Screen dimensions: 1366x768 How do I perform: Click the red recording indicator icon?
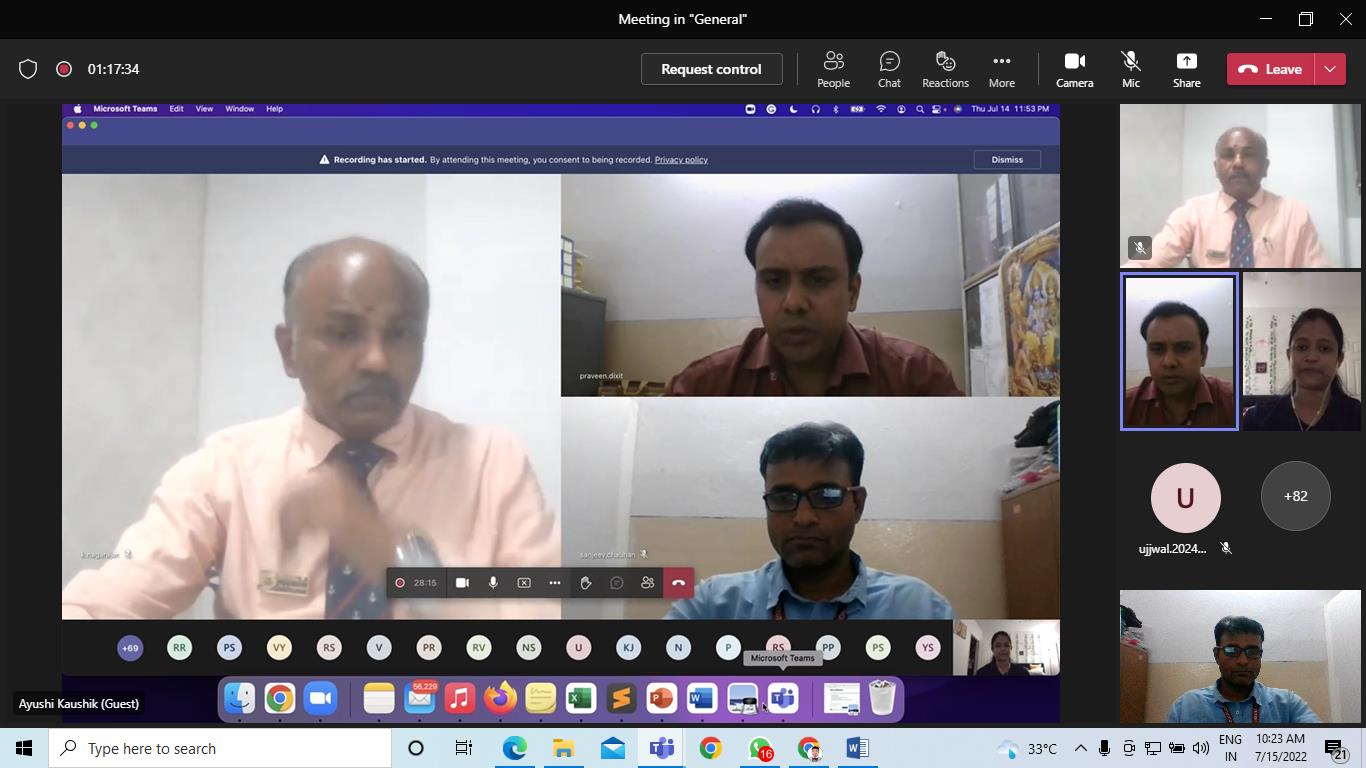coord(64,69)
